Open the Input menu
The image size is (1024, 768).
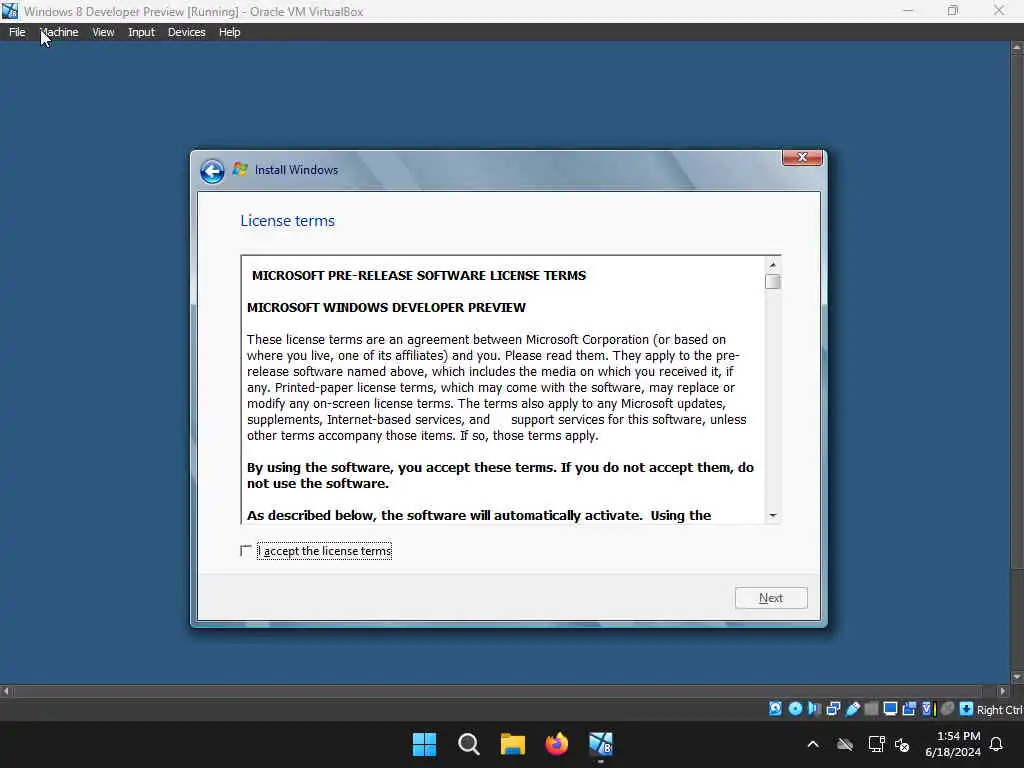pyautogui.click(x=141, y=32)
